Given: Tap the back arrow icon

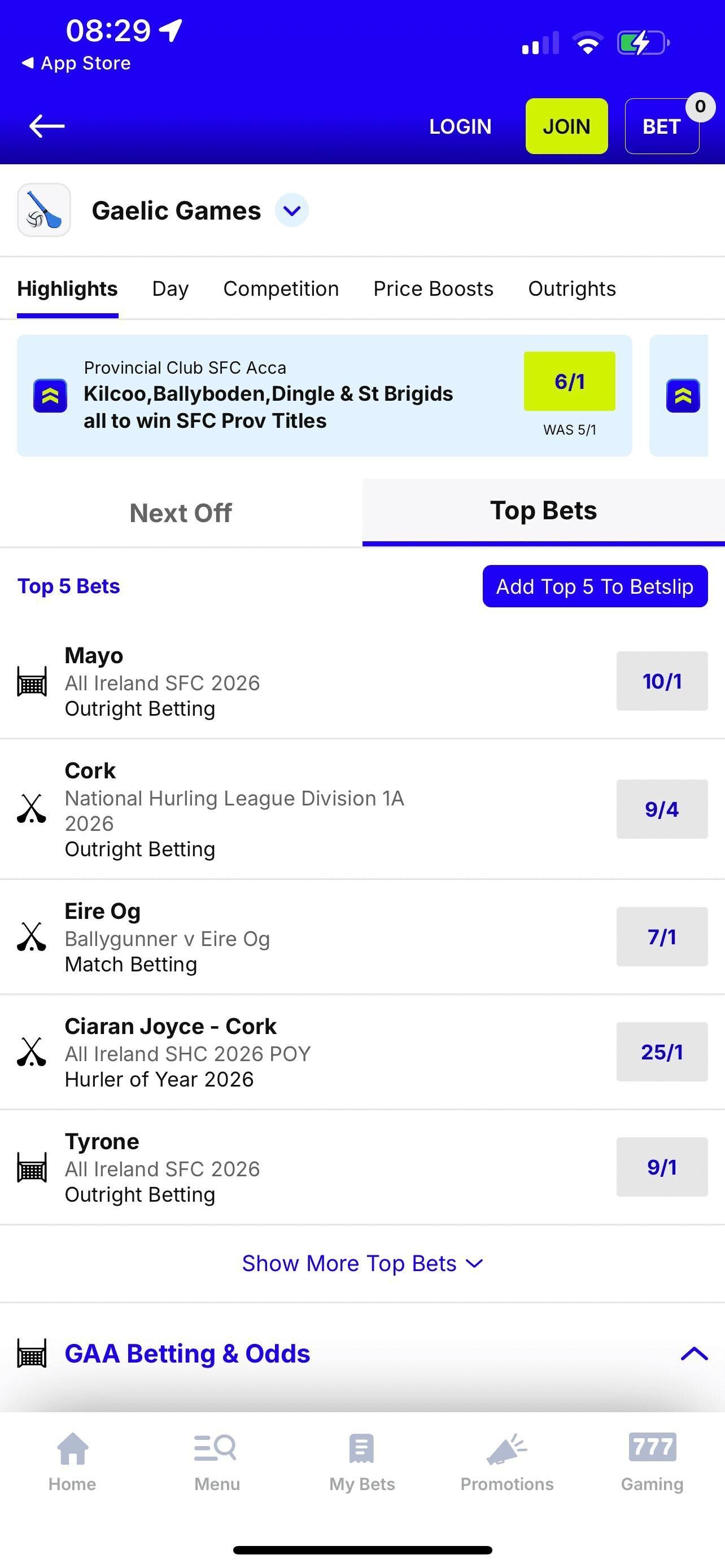Looking at the screenshot, I should [x=47, y=126].
